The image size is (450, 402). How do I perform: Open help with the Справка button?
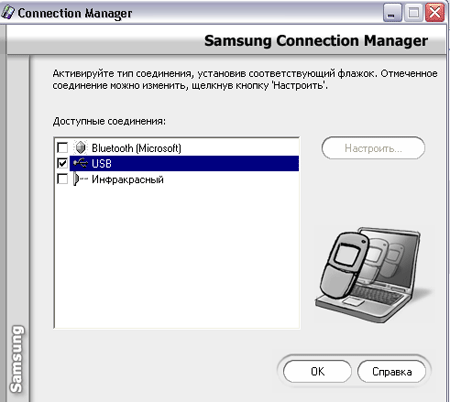392,371
